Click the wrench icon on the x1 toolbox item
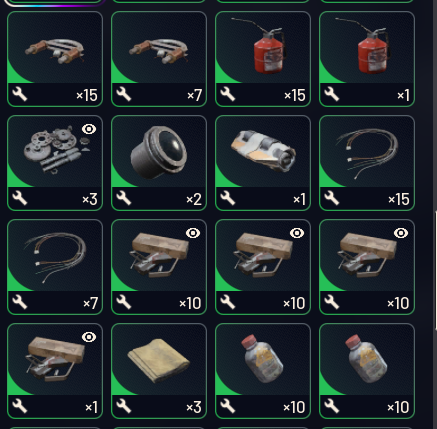The width and height of the screenshot is (437, 429). (x=20, y=406)
